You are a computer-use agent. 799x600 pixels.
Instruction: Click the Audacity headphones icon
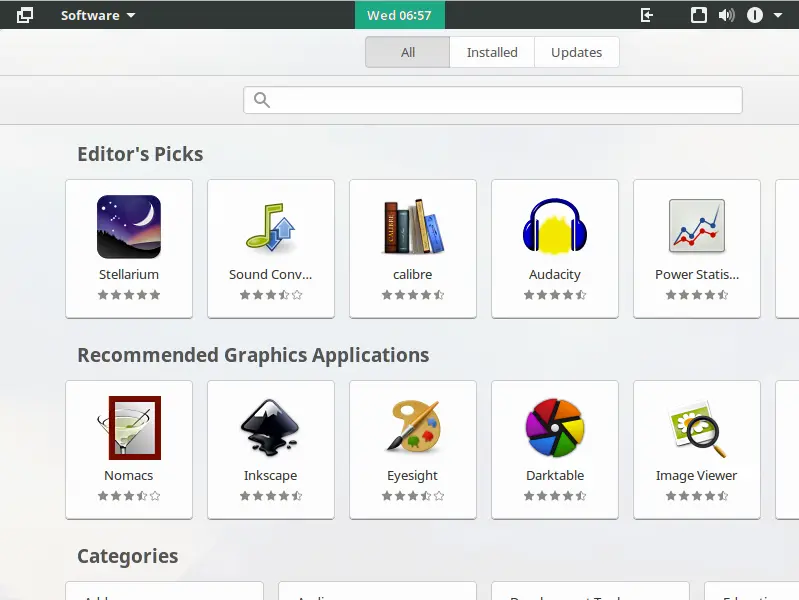pyautogui.click(x=554, y=227)
